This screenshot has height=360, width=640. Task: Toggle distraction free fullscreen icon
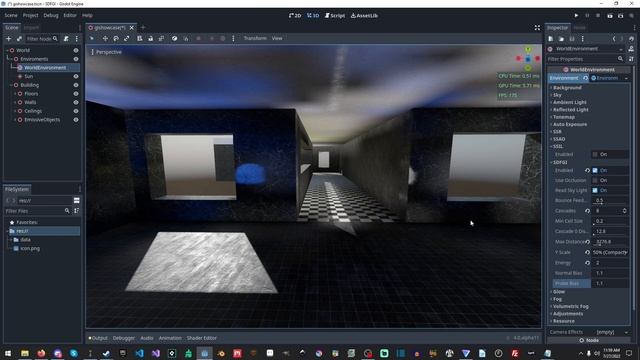[537, 28]
